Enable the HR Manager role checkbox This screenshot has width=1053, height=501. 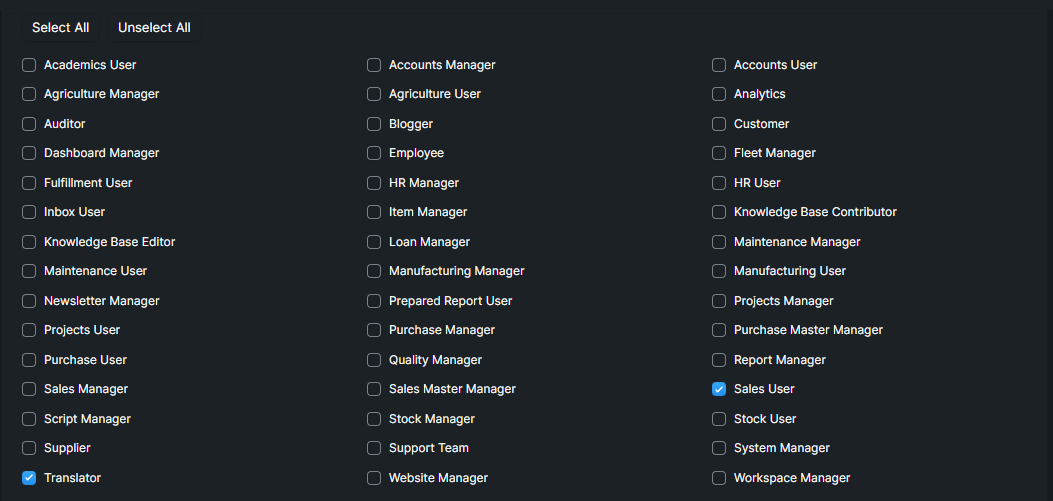point(374,183)
